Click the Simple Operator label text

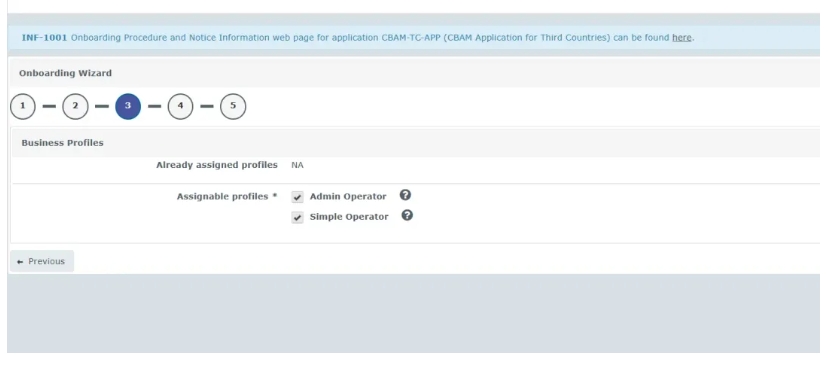click(x=349, y=217)
